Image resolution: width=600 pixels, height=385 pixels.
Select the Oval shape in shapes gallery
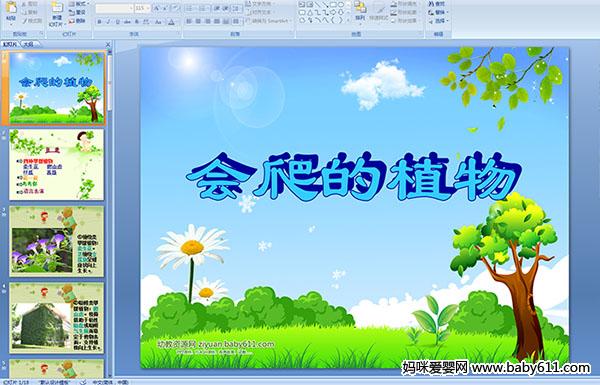point(341,5)
